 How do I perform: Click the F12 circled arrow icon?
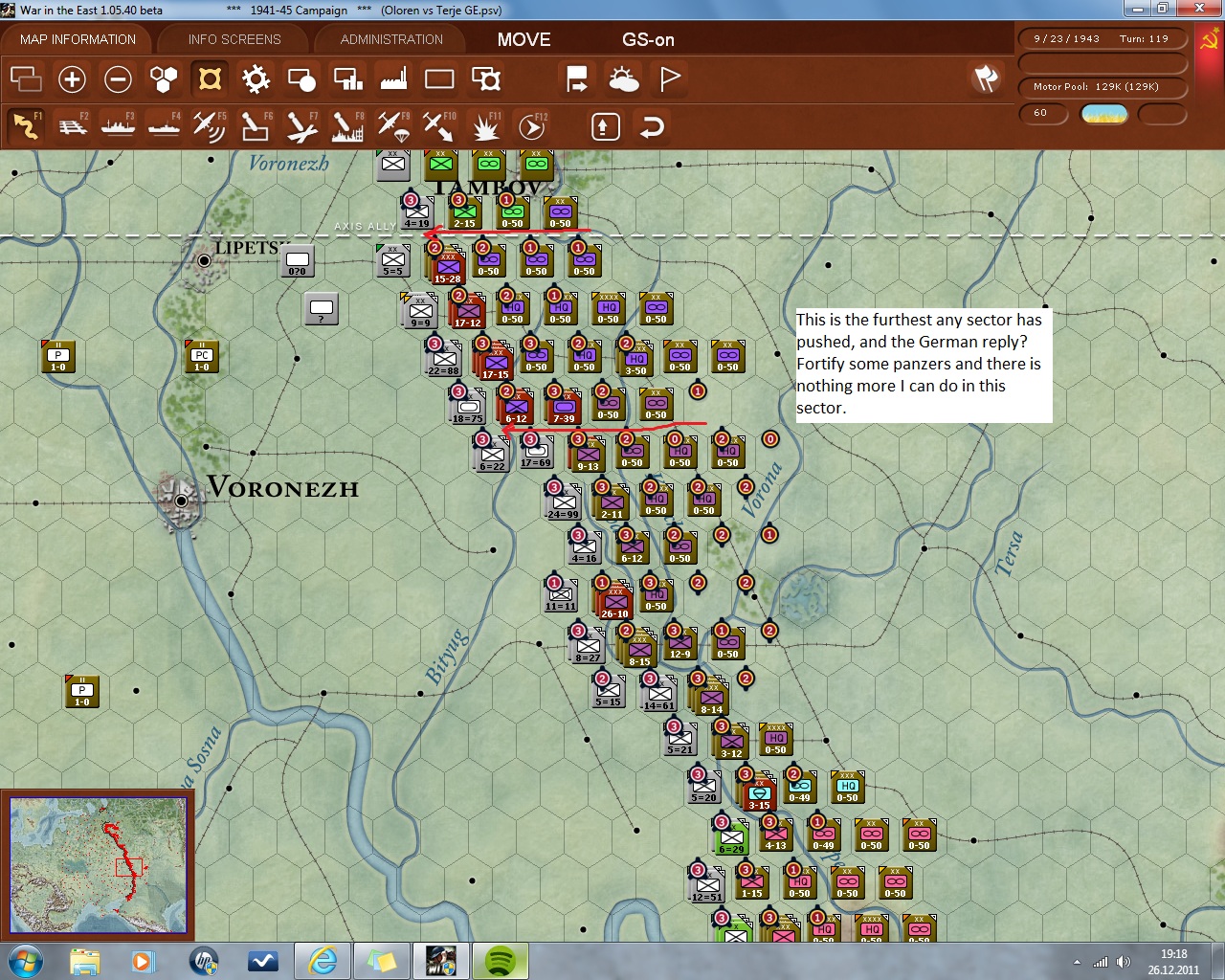pyautogui.click(x=531, y=125)
